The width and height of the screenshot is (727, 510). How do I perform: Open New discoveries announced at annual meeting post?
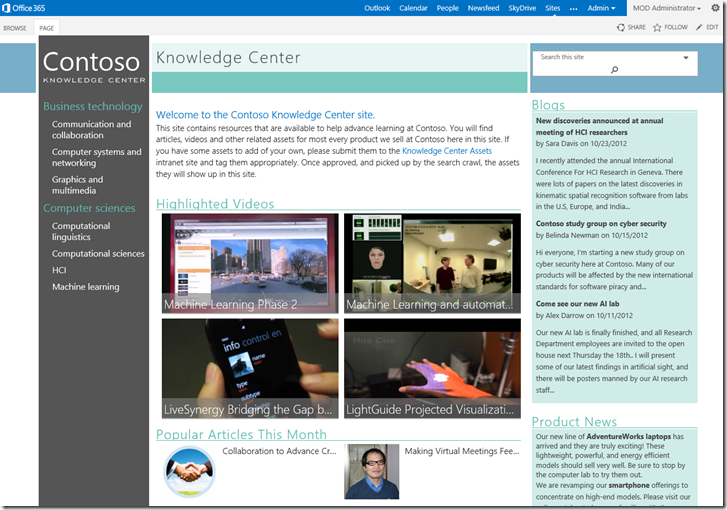(x=599, y=127)
